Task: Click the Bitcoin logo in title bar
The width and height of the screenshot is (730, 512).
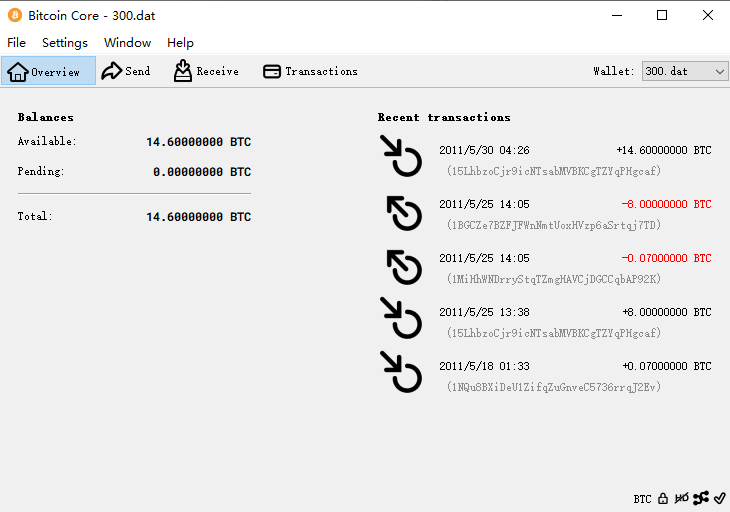Action: coord(15,15)
